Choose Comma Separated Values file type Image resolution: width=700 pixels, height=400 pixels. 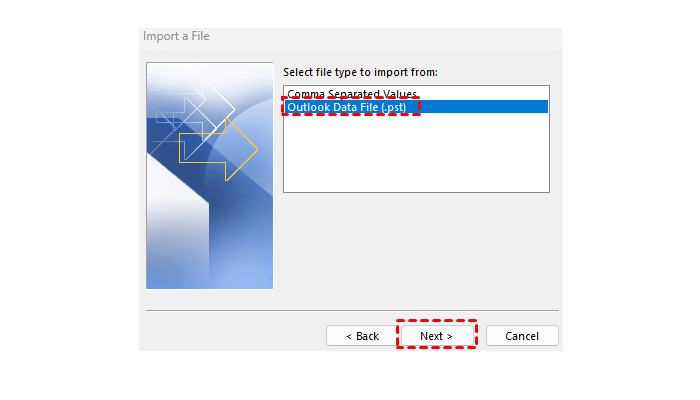coord(352,94)
